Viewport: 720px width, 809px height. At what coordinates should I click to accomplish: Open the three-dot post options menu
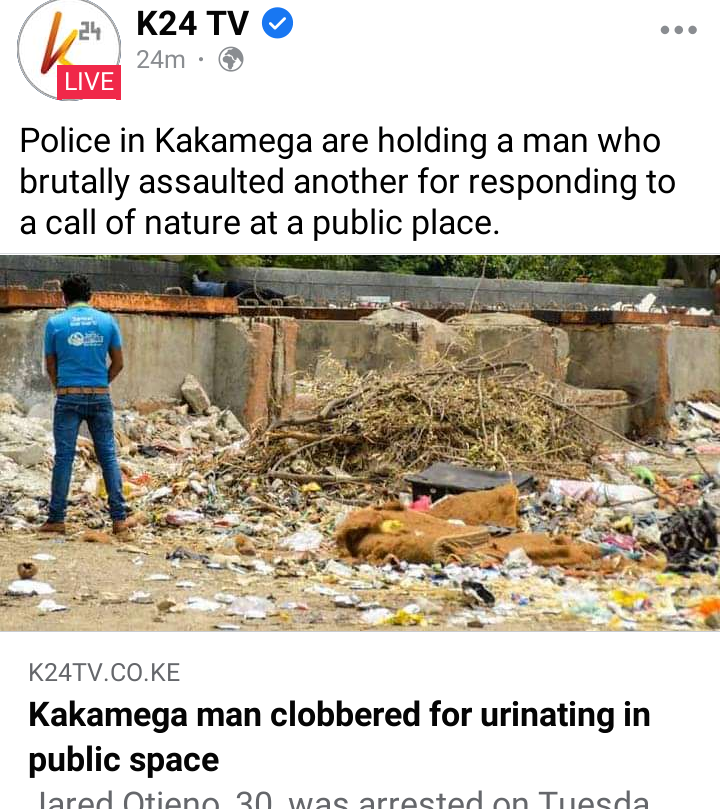coord(679,30)
